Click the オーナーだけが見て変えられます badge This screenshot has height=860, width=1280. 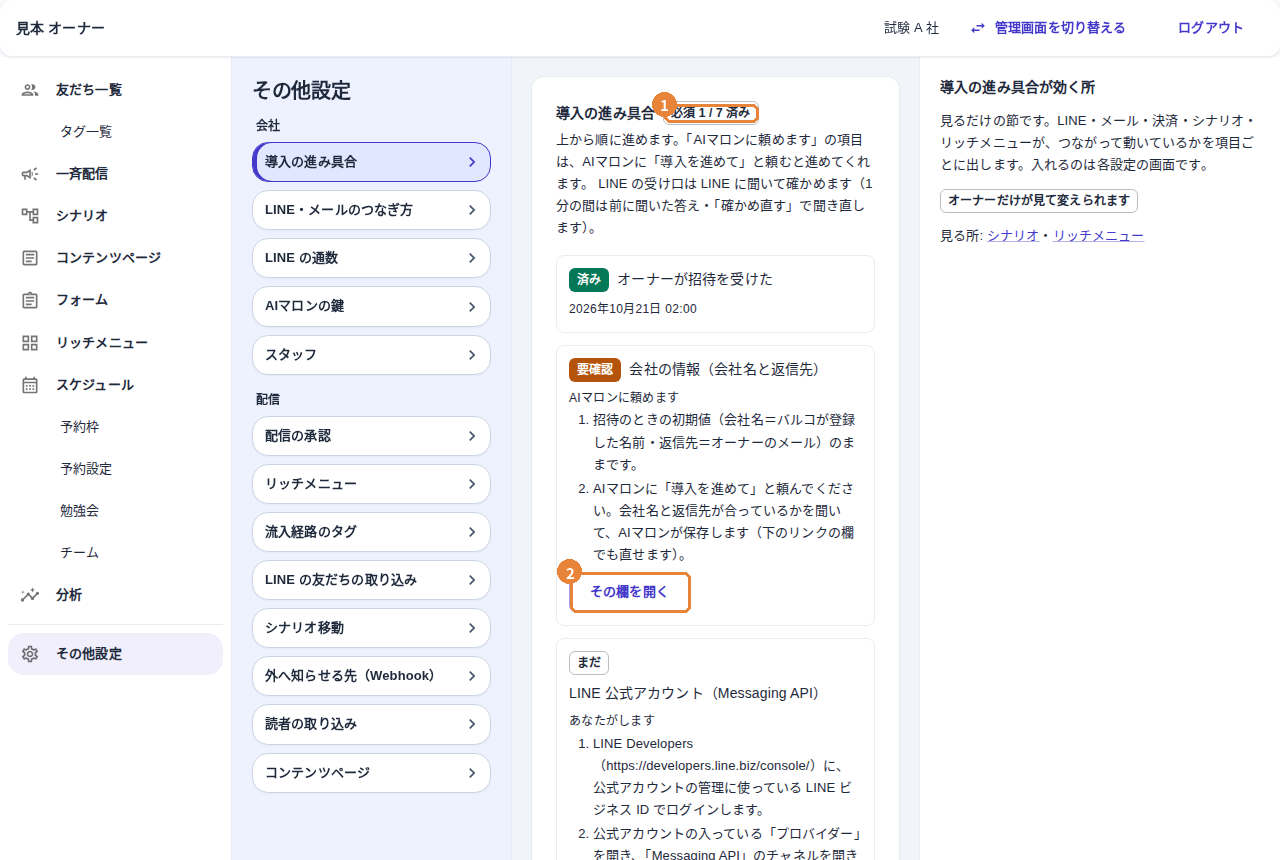tap(1039, 201)
